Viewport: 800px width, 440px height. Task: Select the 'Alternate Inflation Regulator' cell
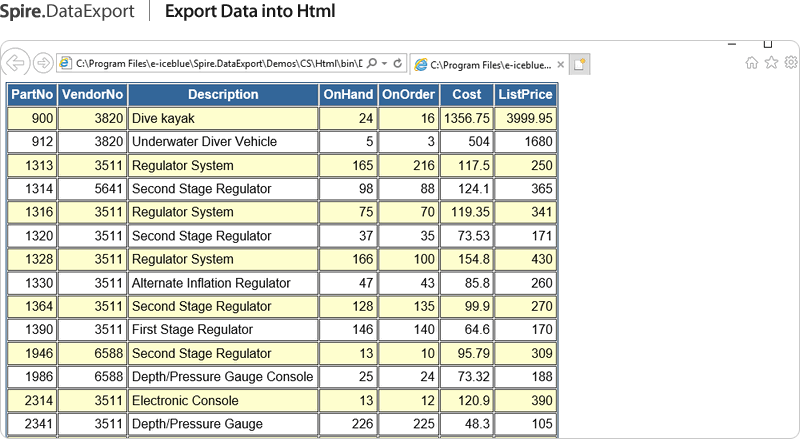pos(223,283)
